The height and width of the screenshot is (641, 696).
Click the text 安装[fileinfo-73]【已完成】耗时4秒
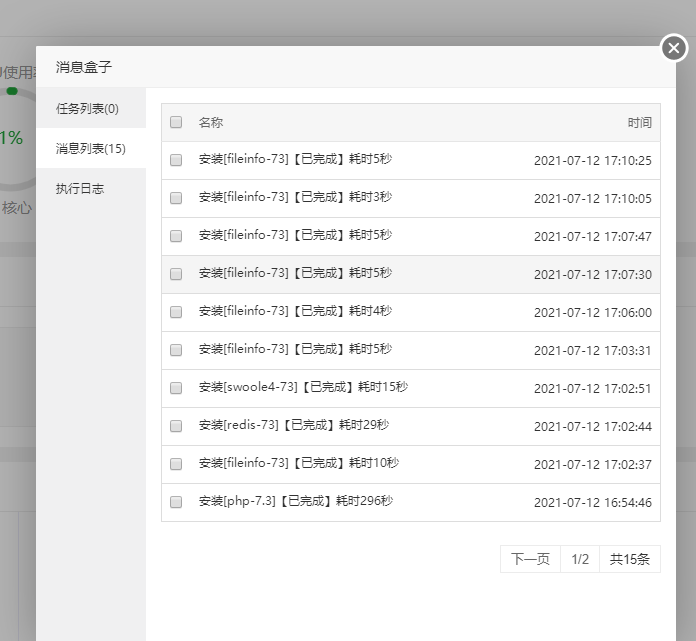(295, 311)
